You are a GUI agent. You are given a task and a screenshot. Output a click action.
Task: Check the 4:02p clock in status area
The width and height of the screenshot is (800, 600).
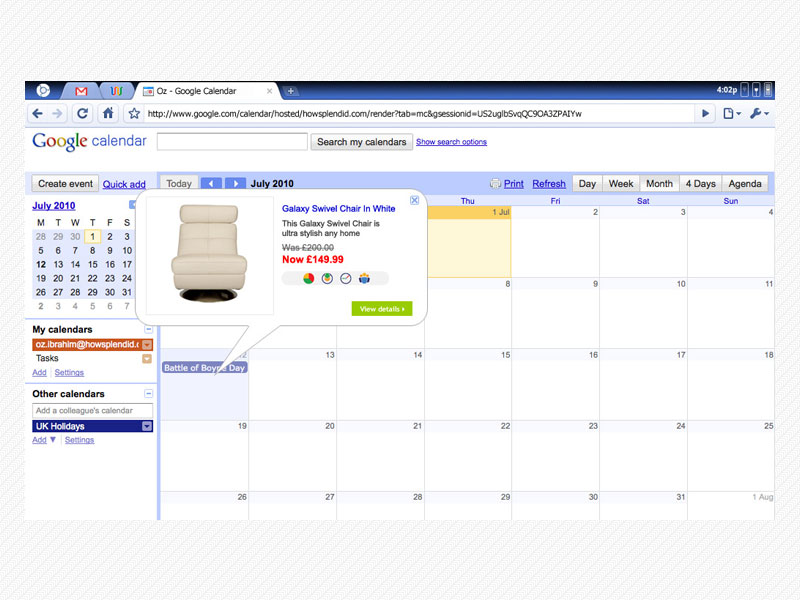[x=727, y=90]
